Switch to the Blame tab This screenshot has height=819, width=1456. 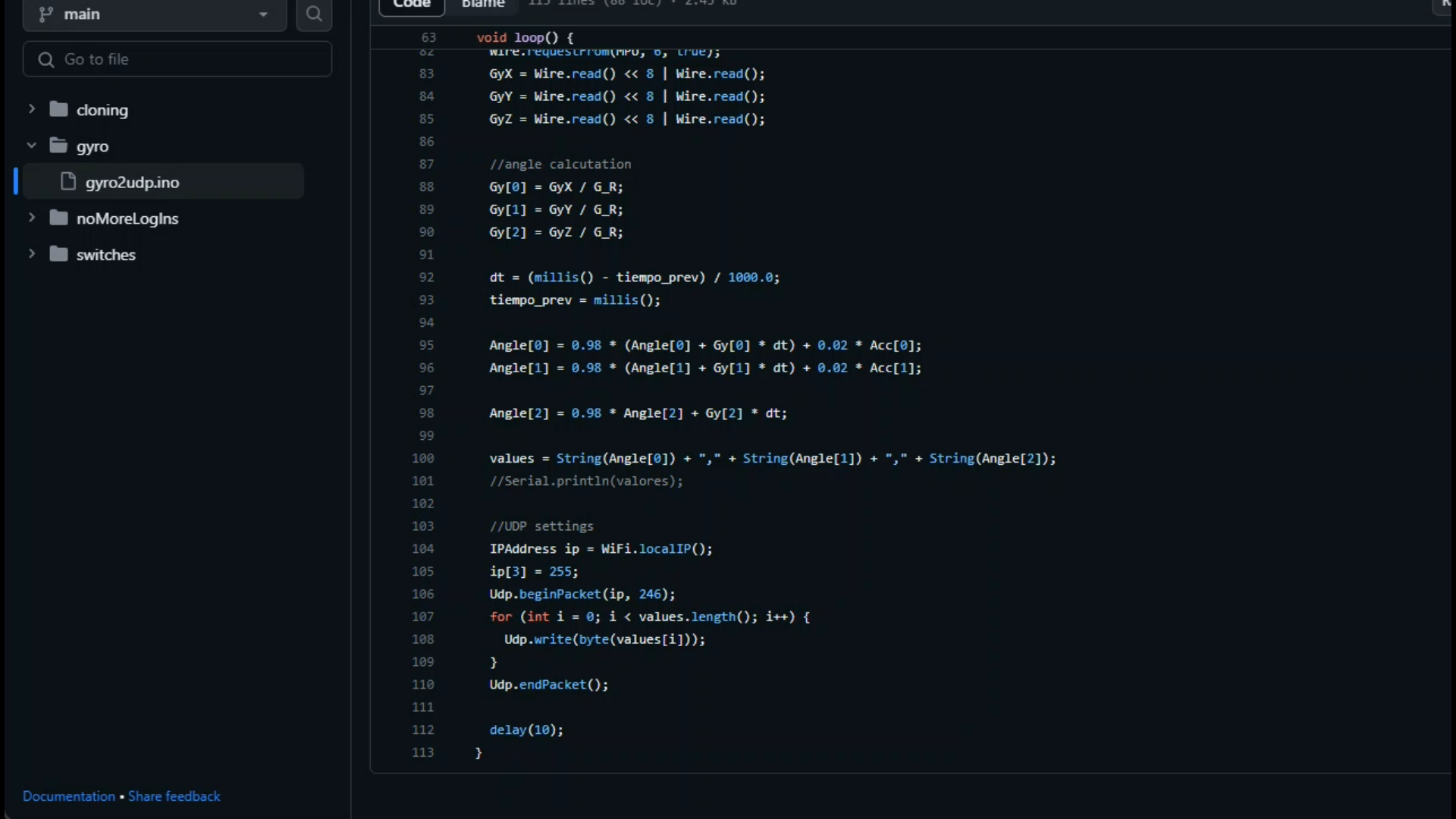point(483,5)
